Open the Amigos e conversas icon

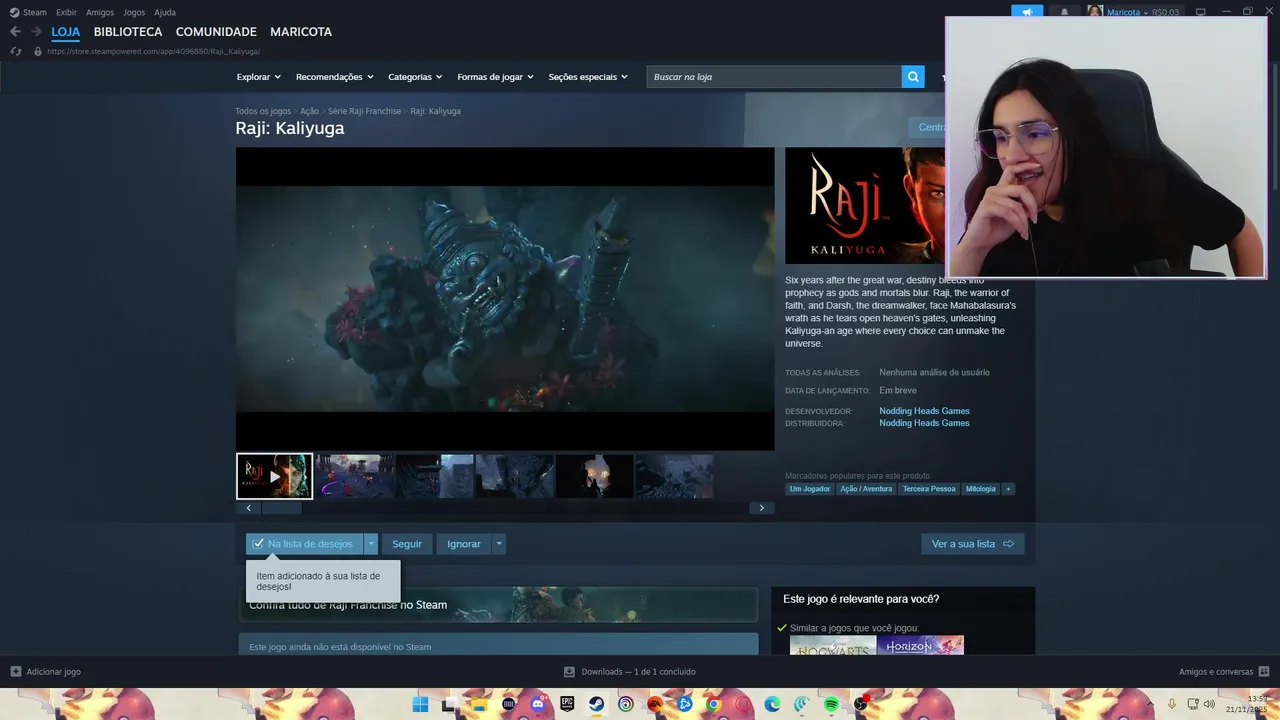[1264, 672]
